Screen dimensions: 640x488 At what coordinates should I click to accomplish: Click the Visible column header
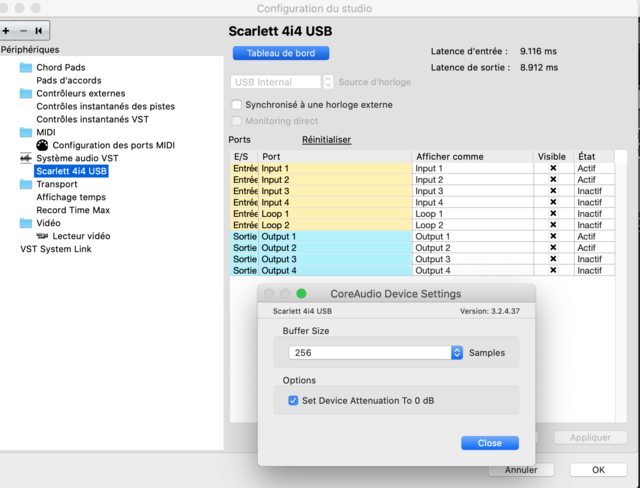click(x=553, y=157)
